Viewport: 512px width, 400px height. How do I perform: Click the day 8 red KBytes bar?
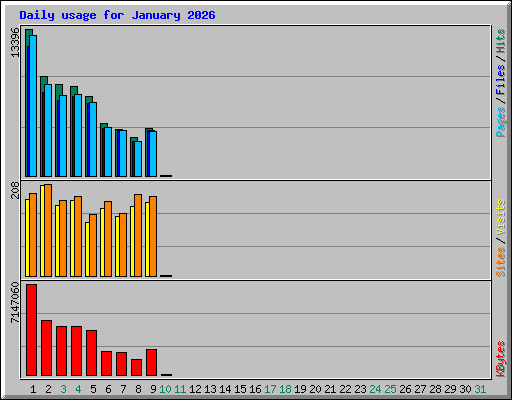click(x=137, y=367)
